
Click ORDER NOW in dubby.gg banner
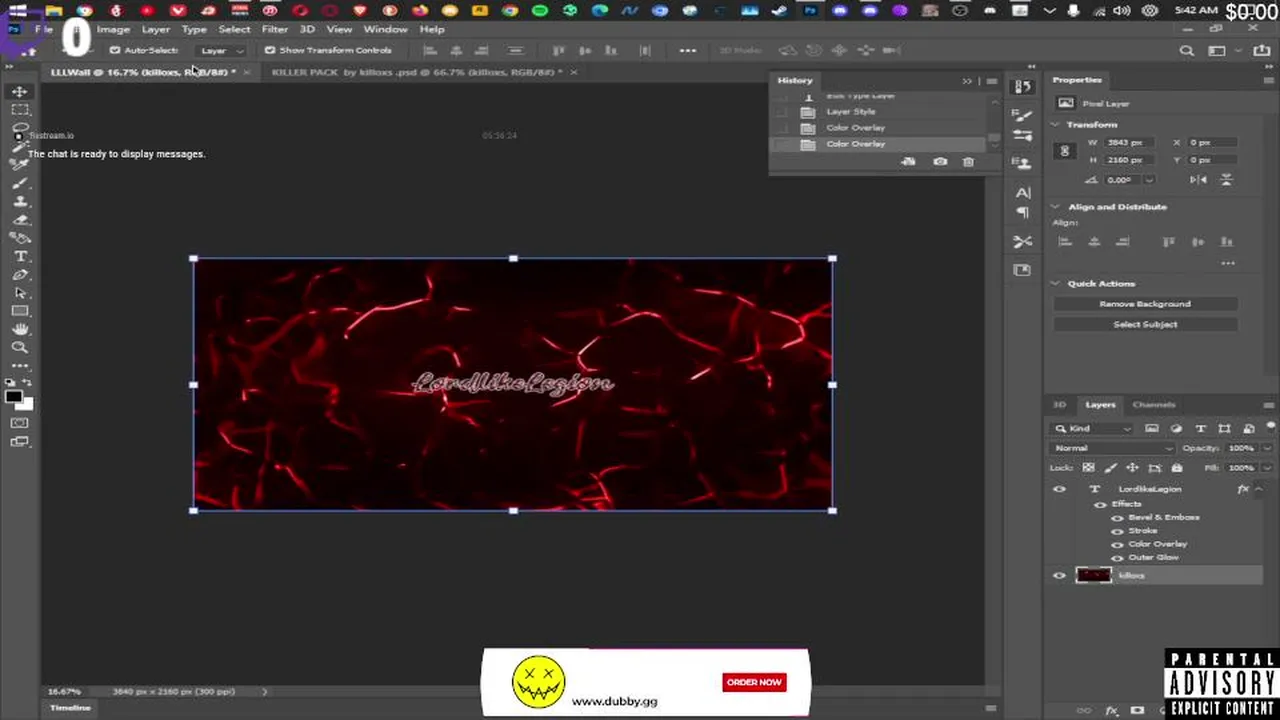coord(754,682)
